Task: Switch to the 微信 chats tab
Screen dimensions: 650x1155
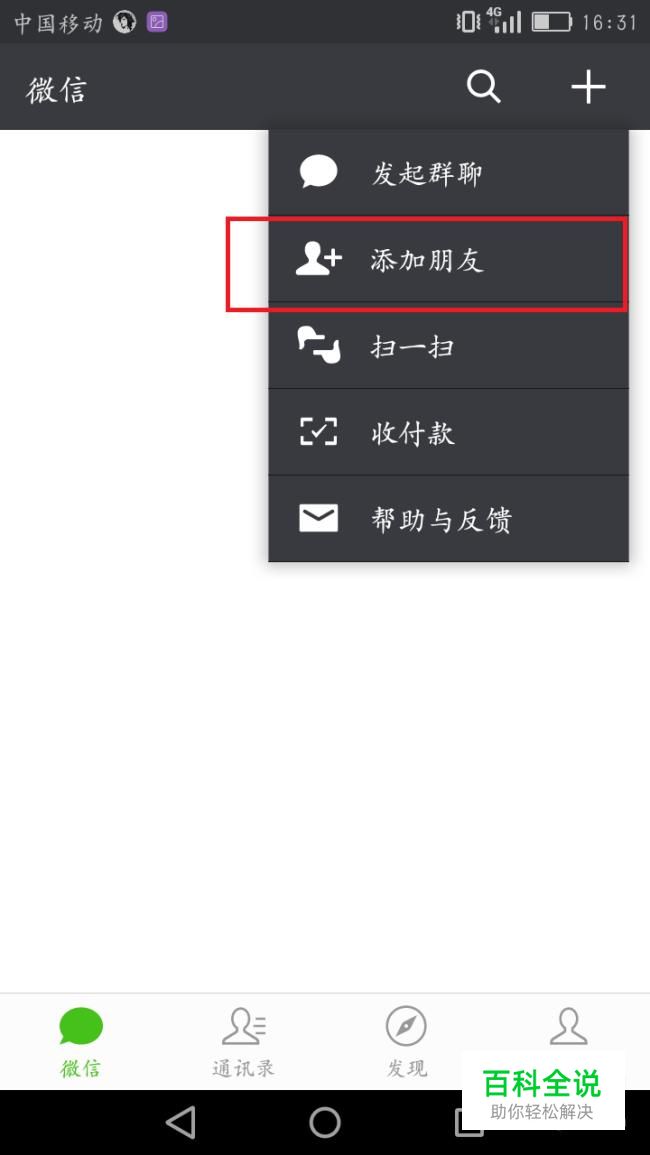Action: [81, 1042]
